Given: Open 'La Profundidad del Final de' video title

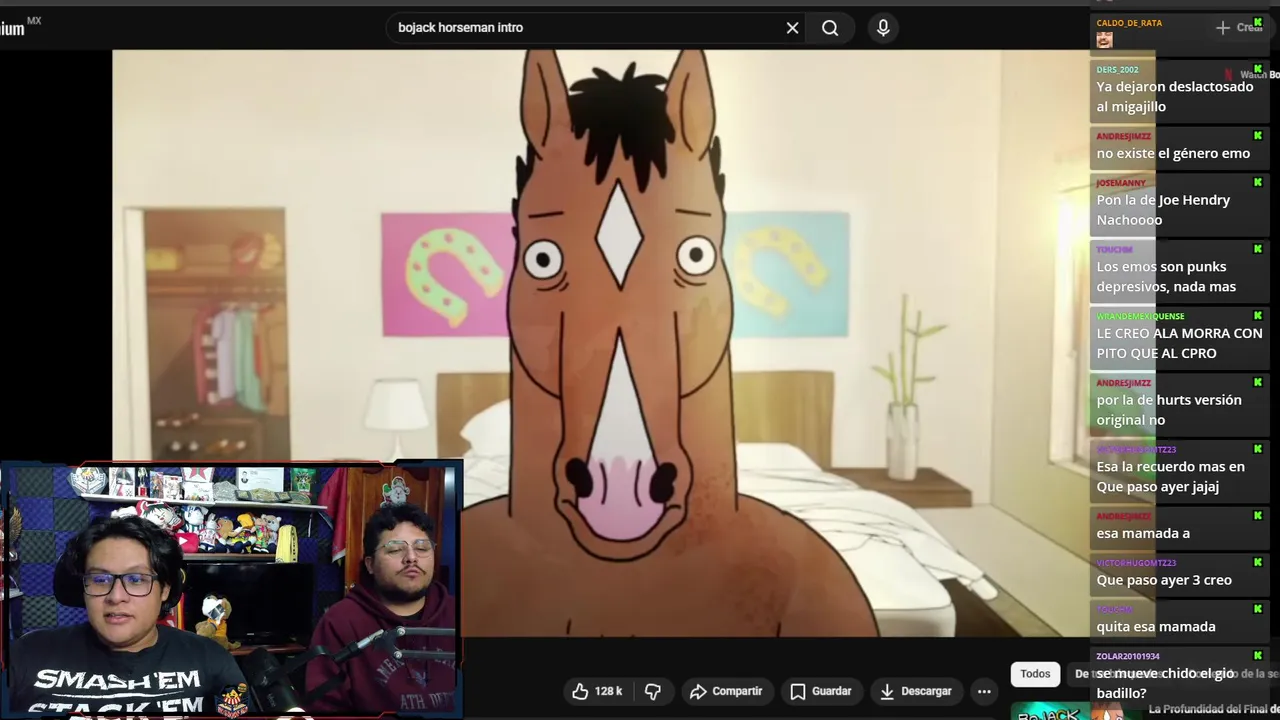Looking at the screenshot, I should click(x=1214, y=709).
